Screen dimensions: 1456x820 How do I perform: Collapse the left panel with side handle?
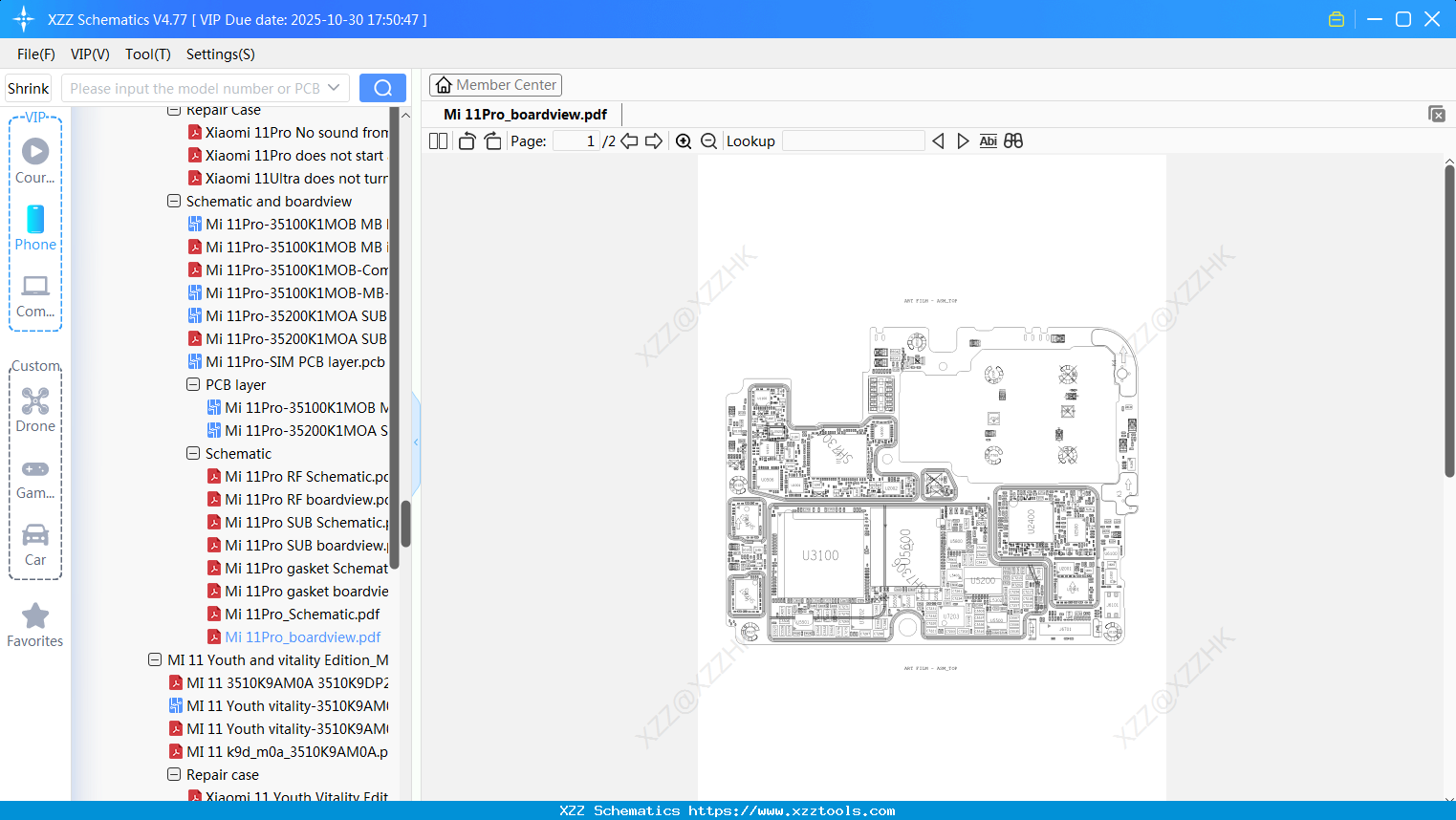(416, 442)
